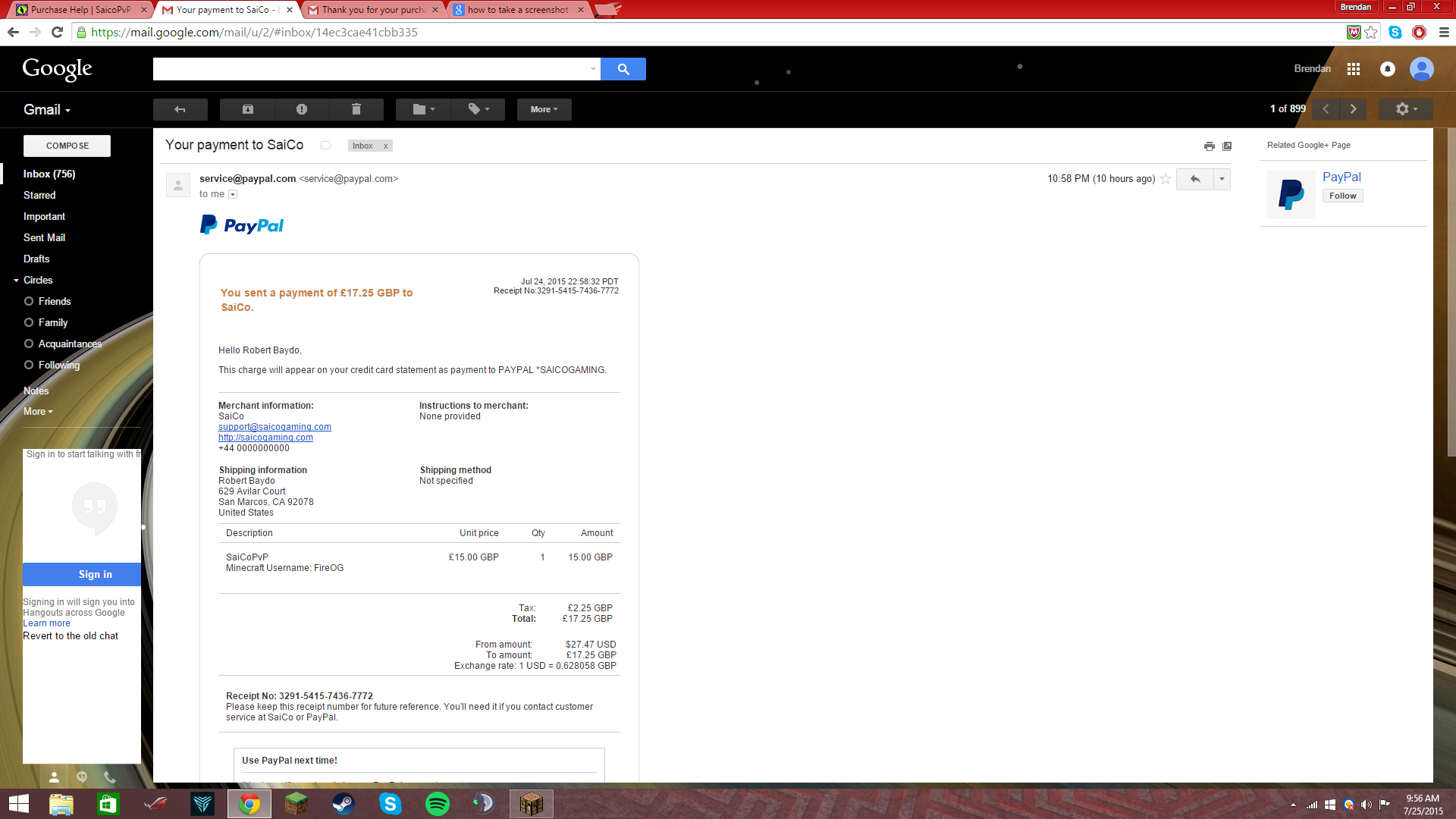
Task: Click the COMPOSE button
Action: point(67,146)
